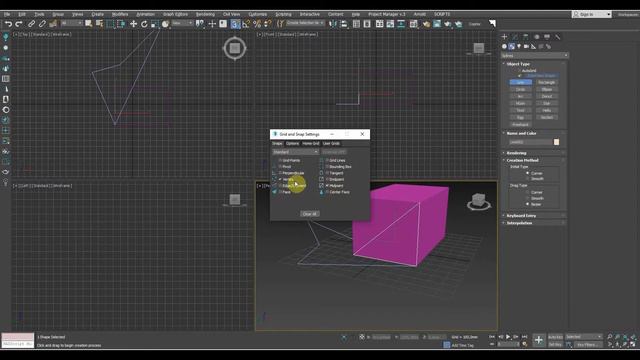The height and width of the screenshot is (360, 640).
Task: Choose Geometry category sphere icon
Action: (x=504, y=47)
